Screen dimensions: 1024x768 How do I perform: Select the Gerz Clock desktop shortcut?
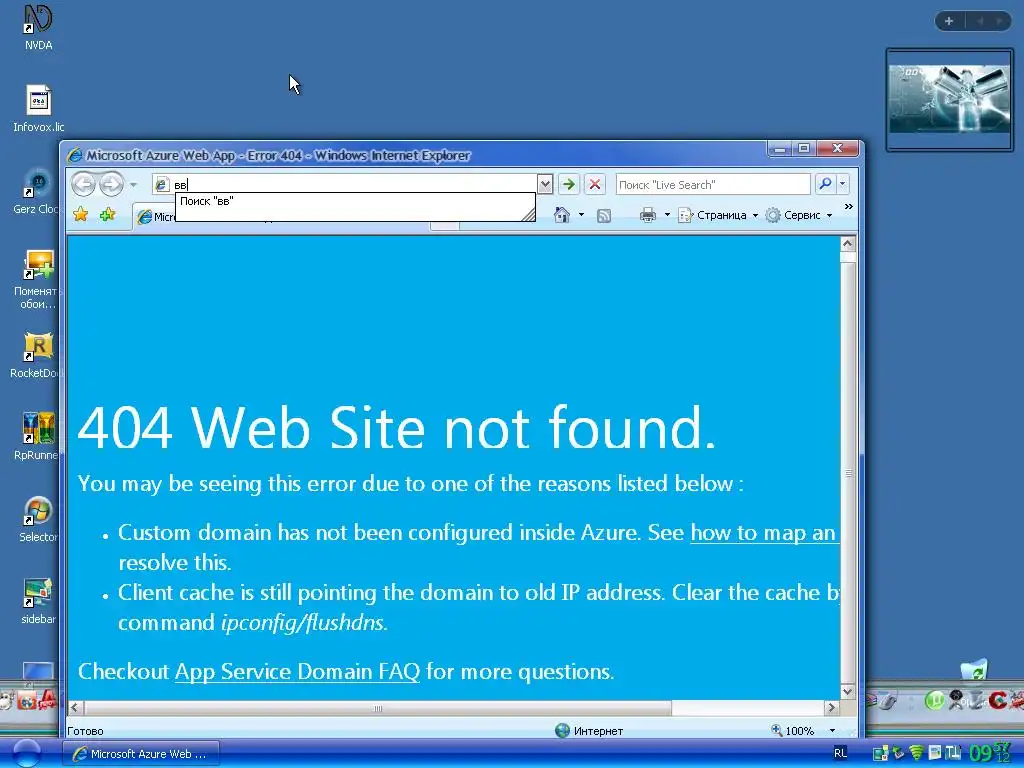point(37,192)
